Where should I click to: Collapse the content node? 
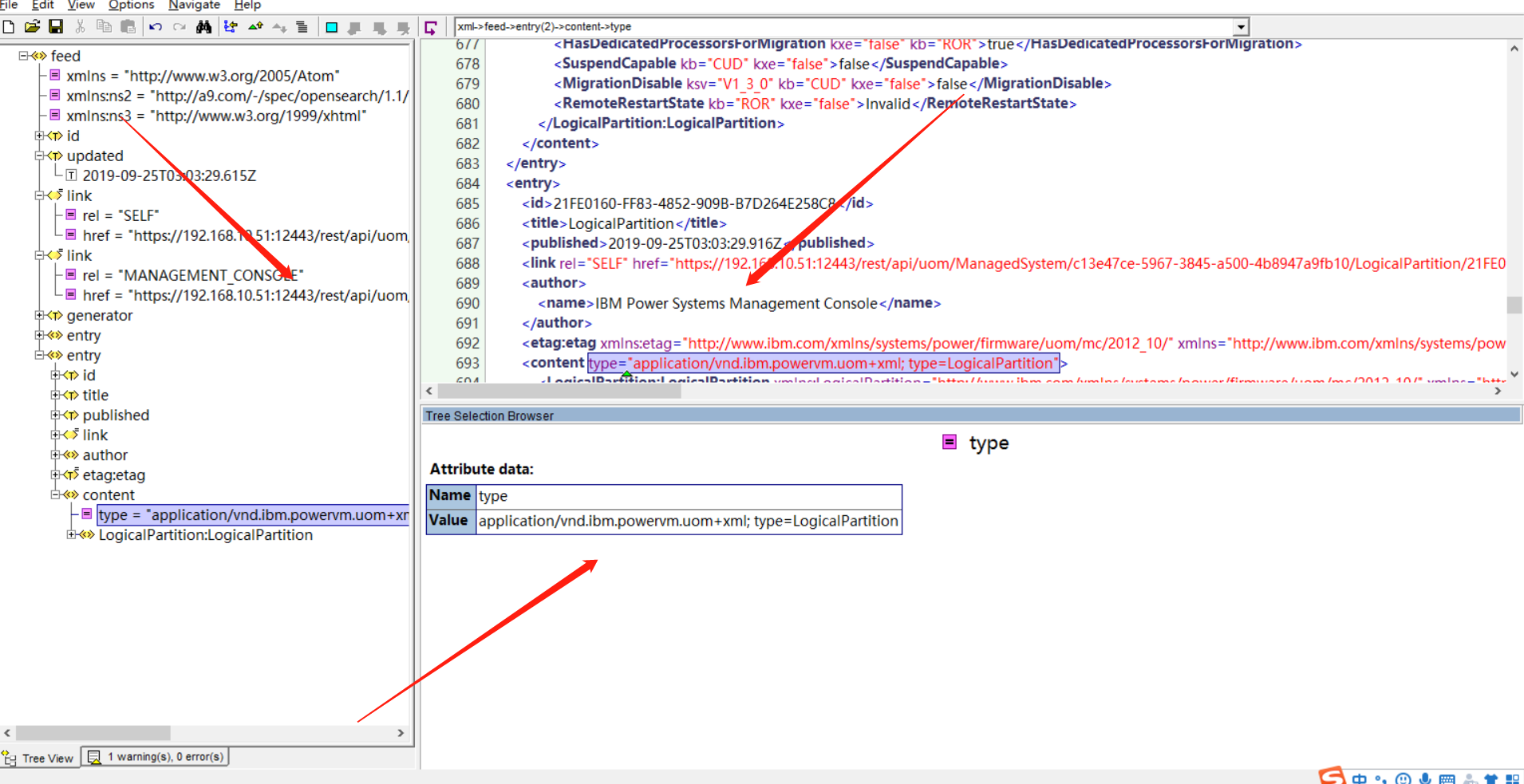click(x=55, y=494)
